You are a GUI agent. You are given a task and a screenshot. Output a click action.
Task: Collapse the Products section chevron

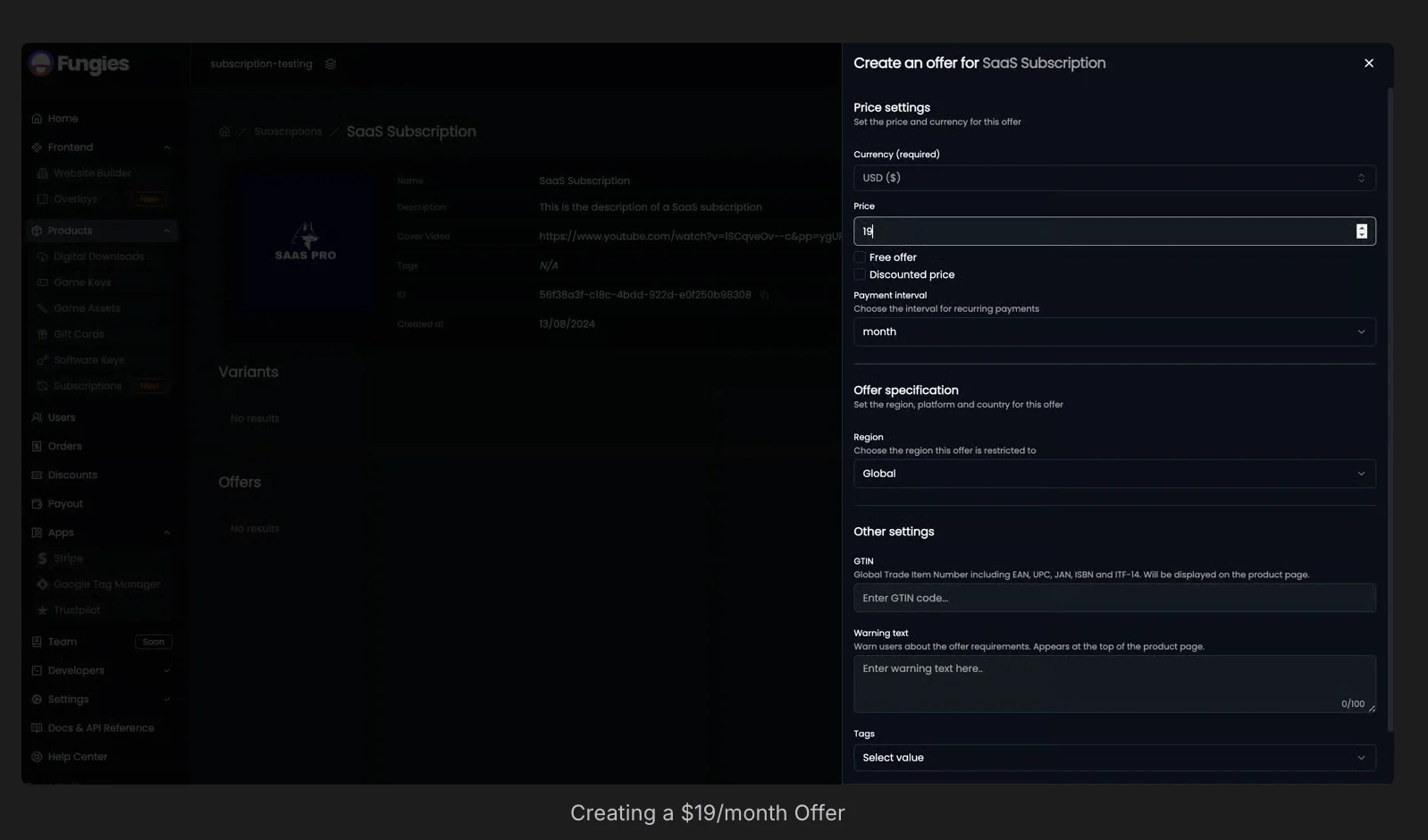pyautogui.click(x=166, y=231)
